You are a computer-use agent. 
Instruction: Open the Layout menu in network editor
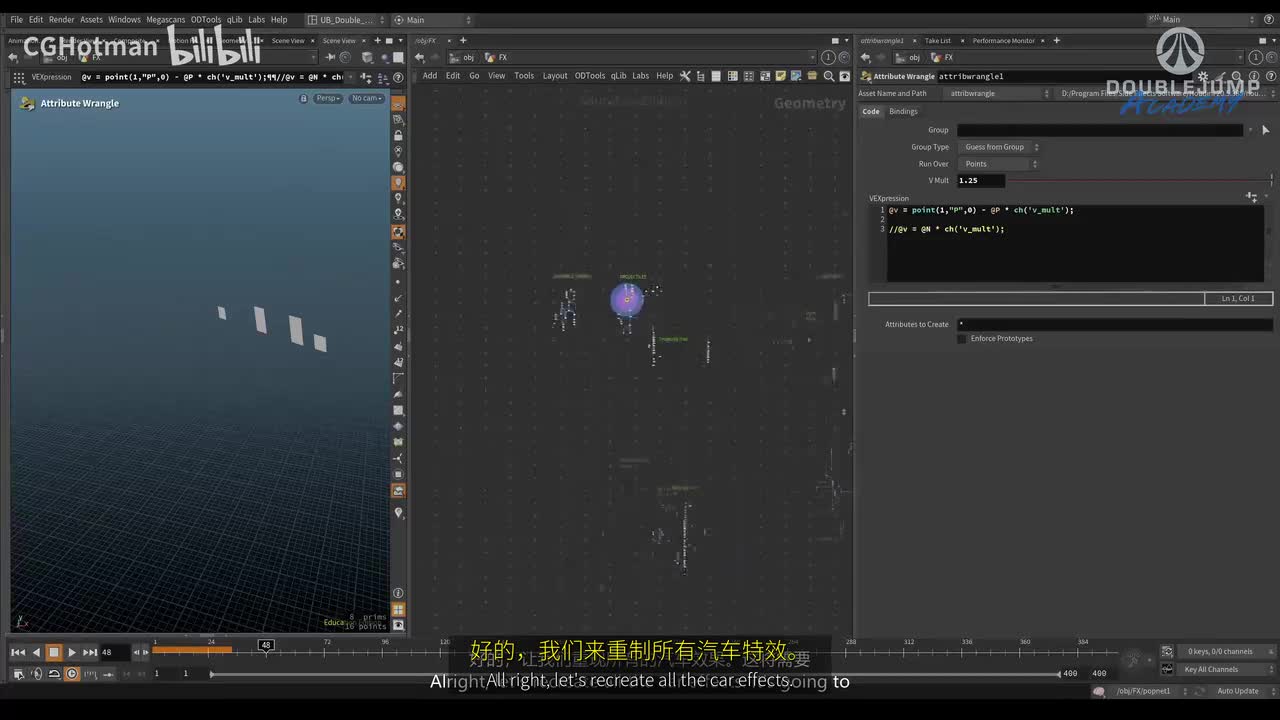[555, 76]
